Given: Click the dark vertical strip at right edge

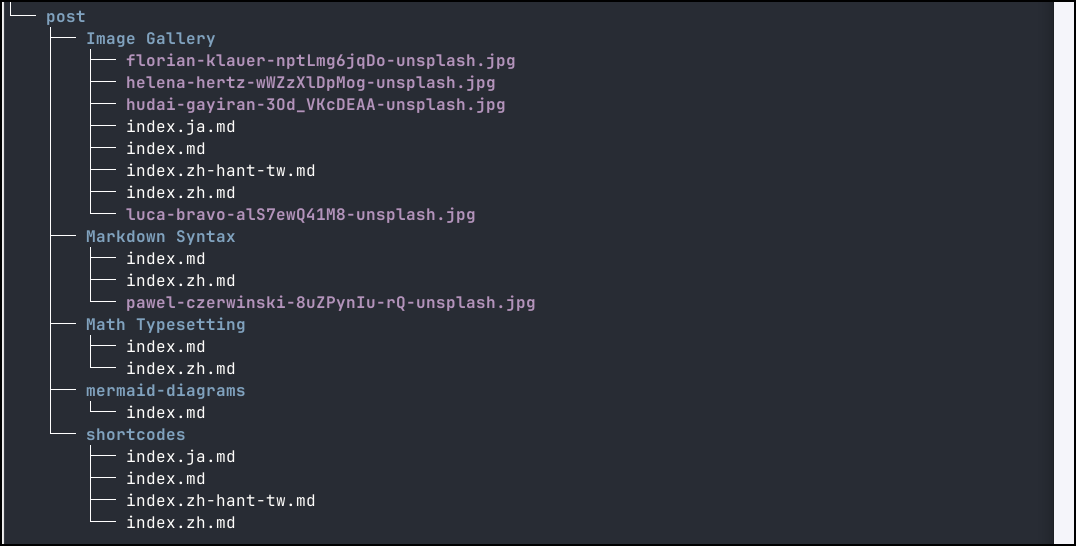Looking at the screenshot, I should [x=1063, y=272].
